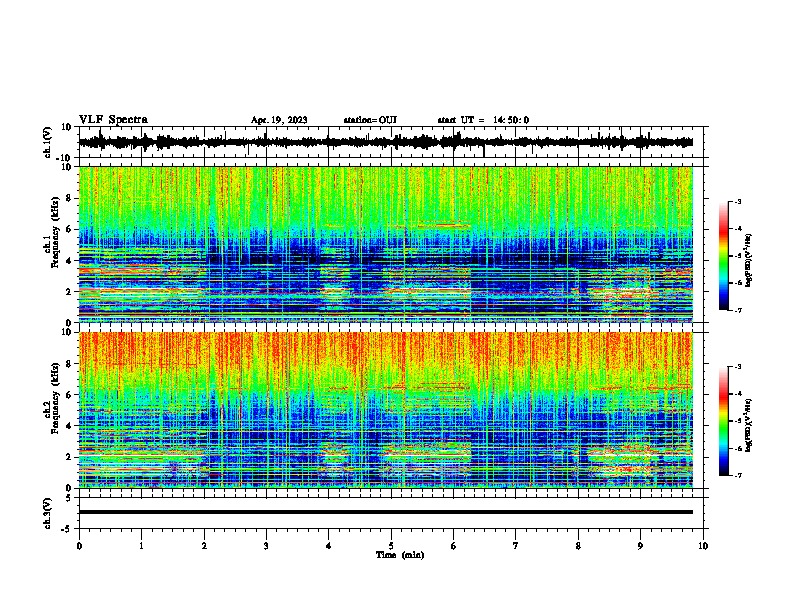Click the time axis tick label "7"
This screenshot has height=612, width=792.
516,546
